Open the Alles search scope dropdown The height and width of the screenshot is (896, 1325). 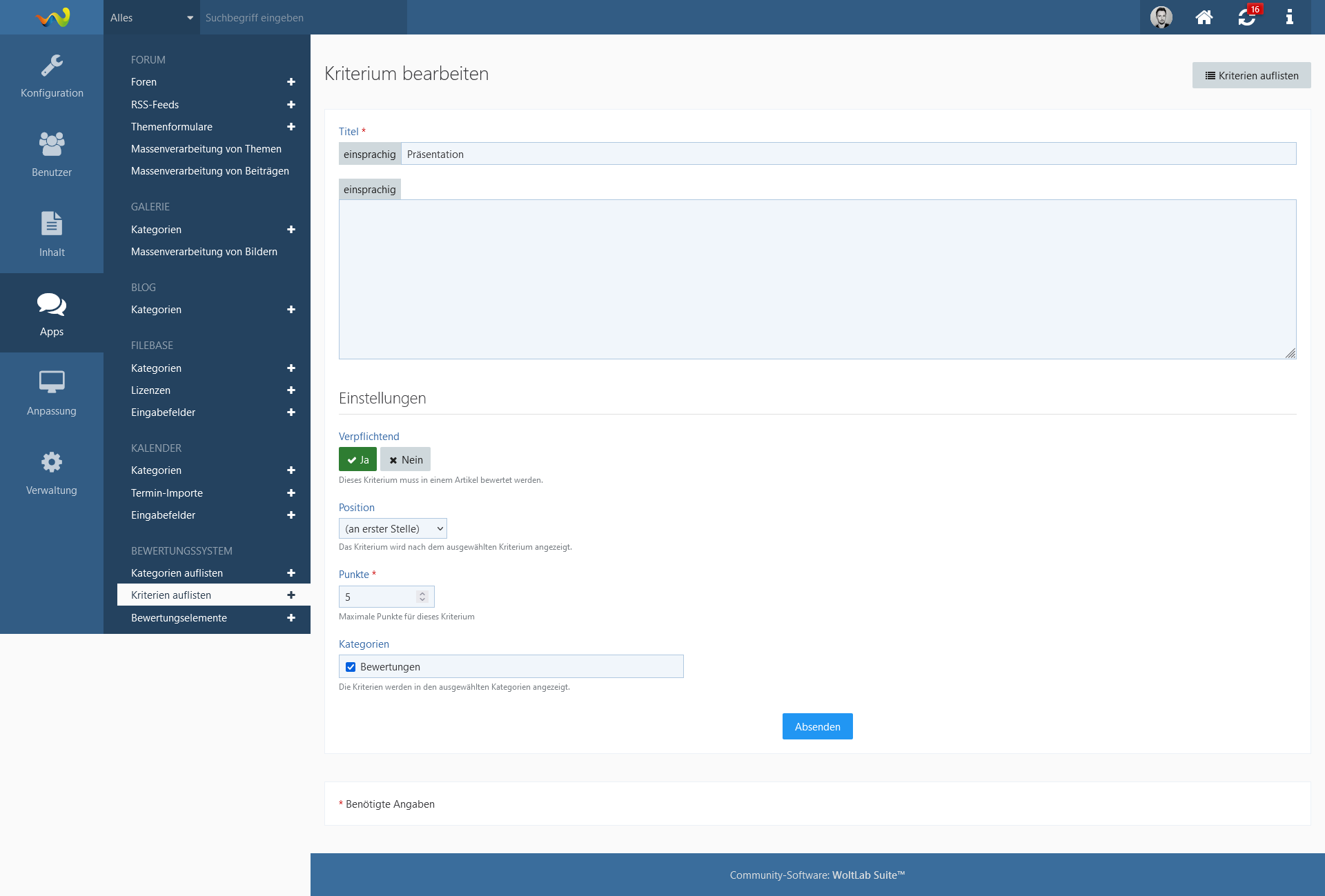(x=151, y=17)
